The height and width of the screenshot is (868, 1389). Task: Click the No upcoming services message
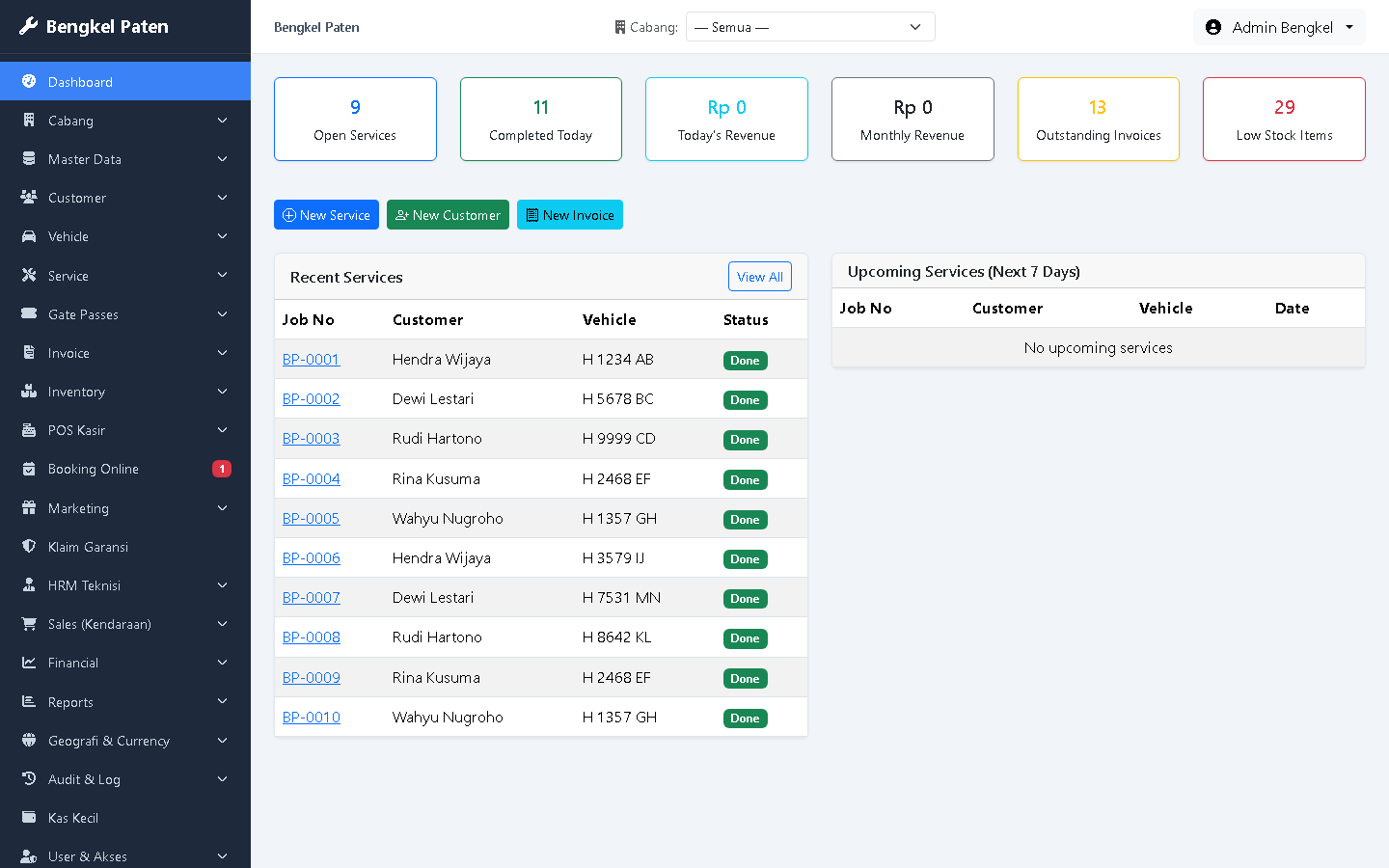[x=1098, y=348]
